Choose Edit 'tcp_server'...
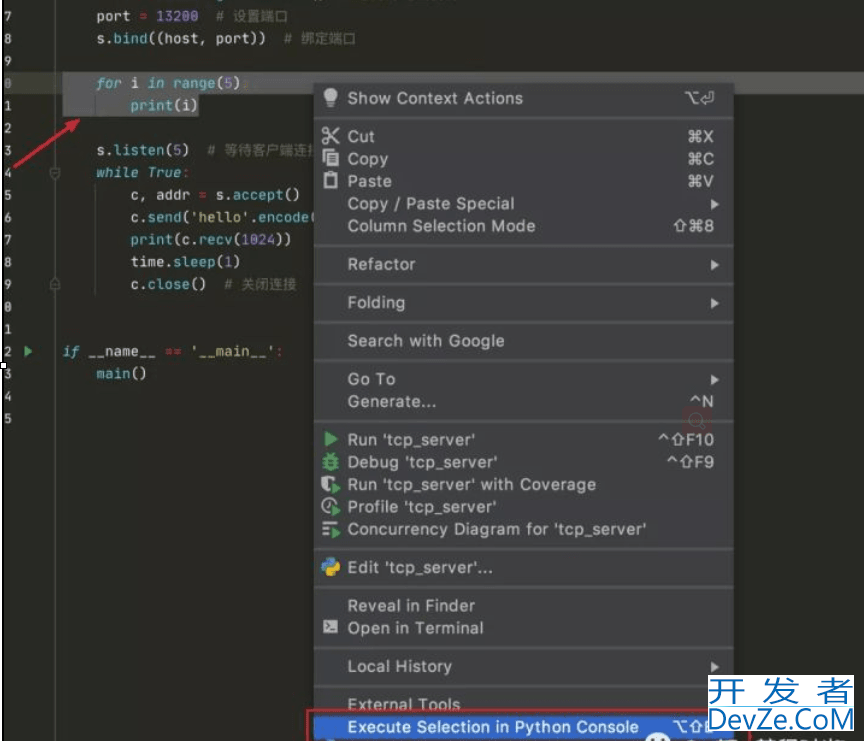Screen dimensions: 864x741 point(523,567)
